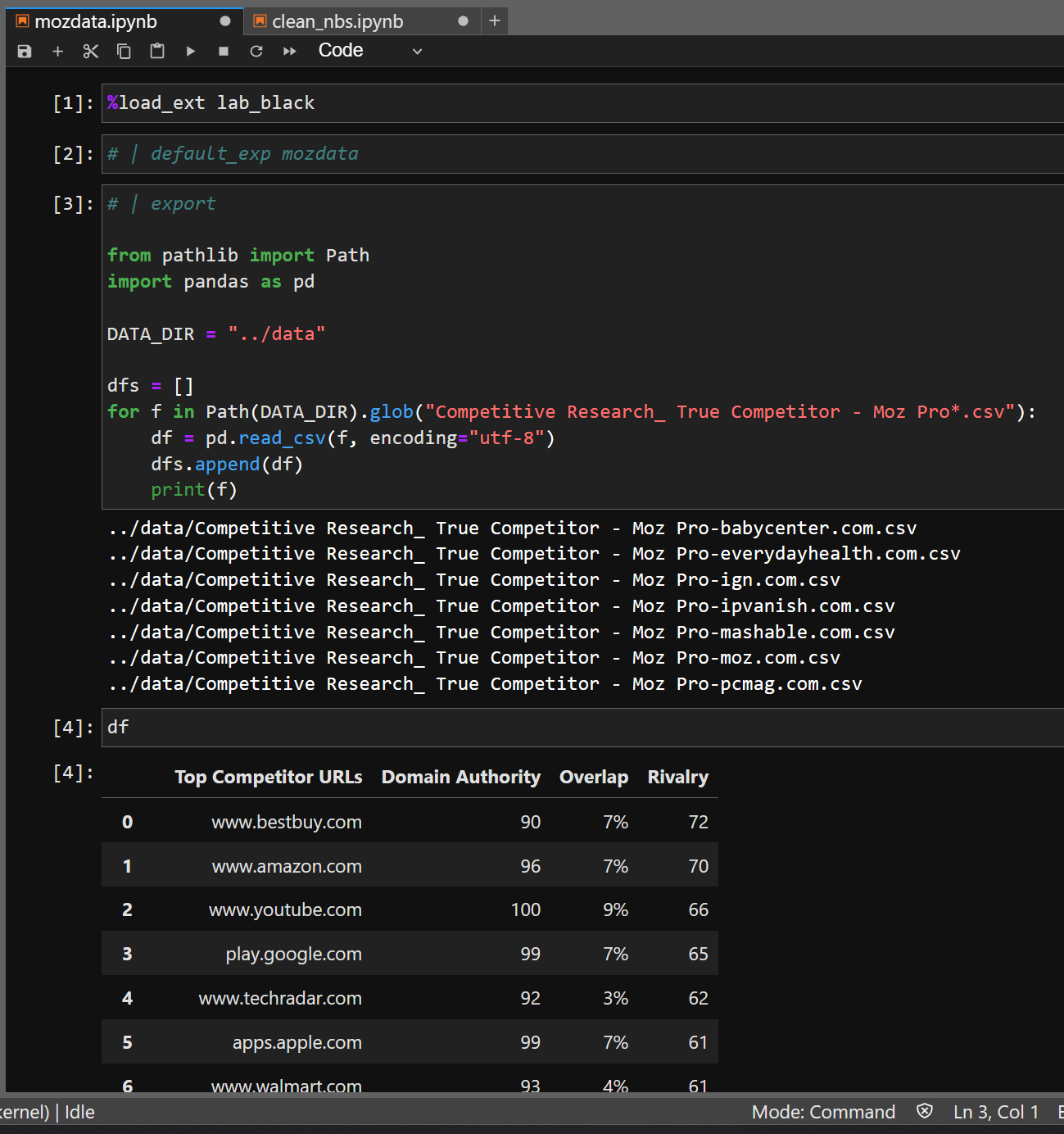Click the pcmag.com.csv output line
1064x1134 pixels.
(x=485, y=684)
